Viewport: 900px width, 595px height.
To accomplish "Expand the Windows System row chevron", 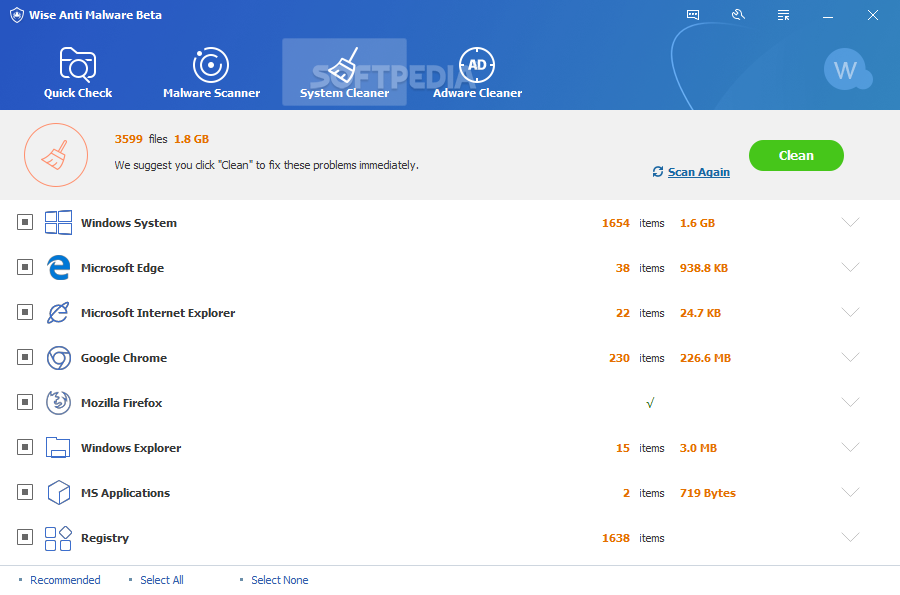I will (x=850, y=222).
